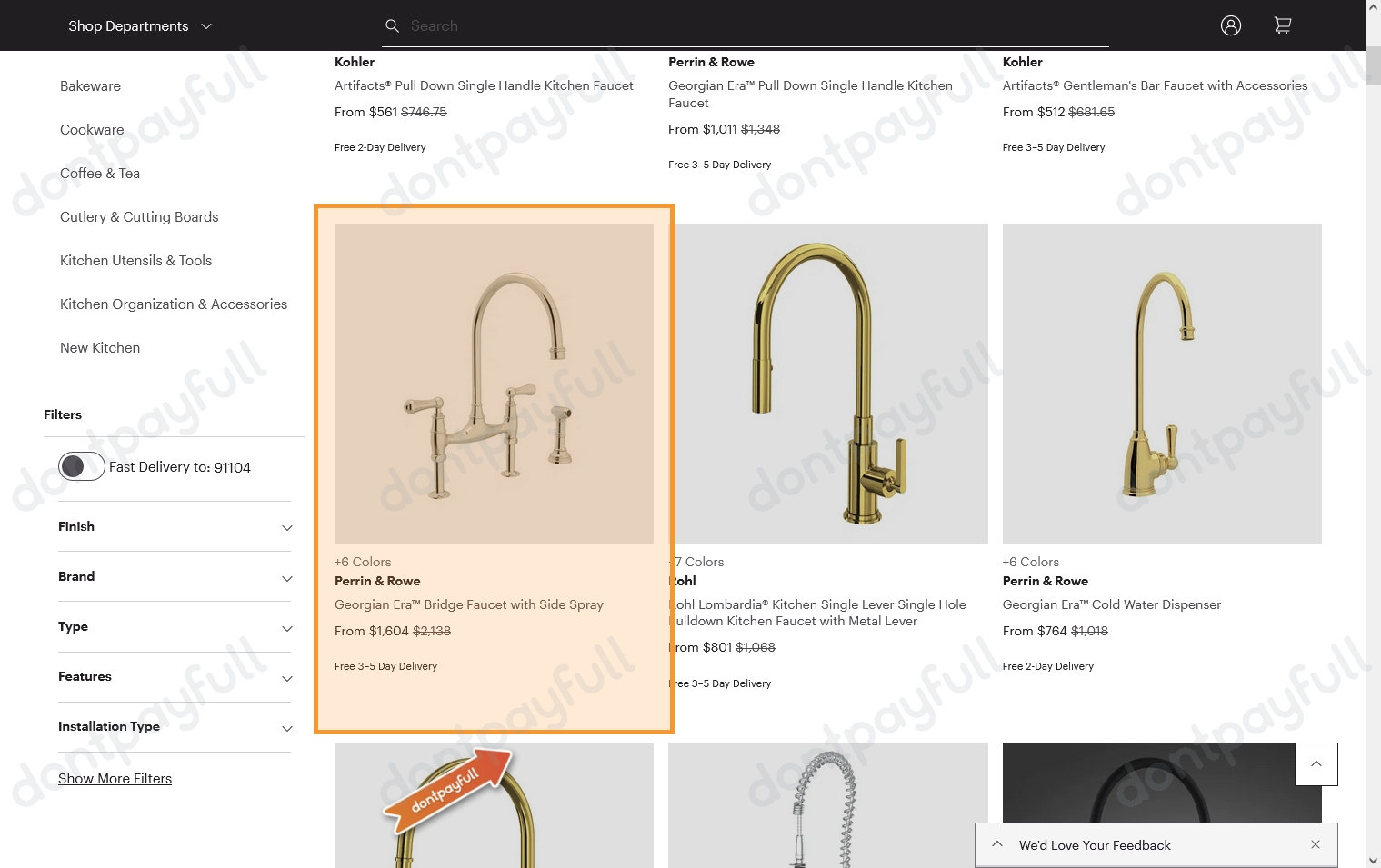Image resolution: width=1381 pixels, height=868 pixels.
Task: Change the 91104 delivery zip code
Action: coord(233,467)
